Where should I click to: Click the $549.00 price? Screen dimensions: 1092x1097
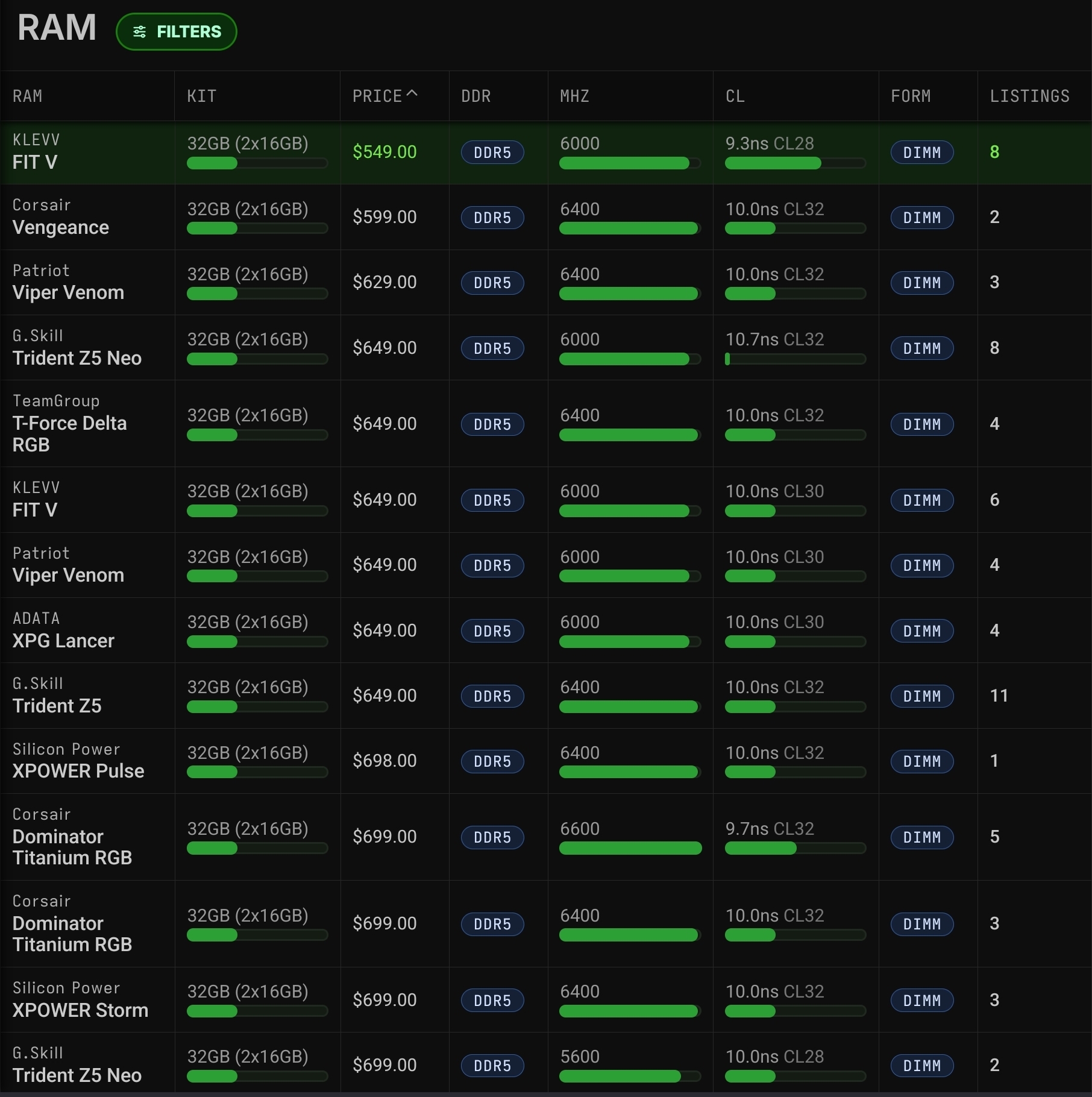(384, 152)
